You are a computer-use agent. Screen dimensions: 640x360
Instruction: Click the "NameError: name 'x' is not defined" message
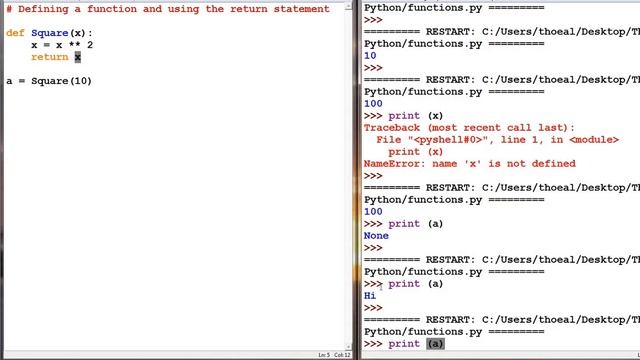coord(469,164)
